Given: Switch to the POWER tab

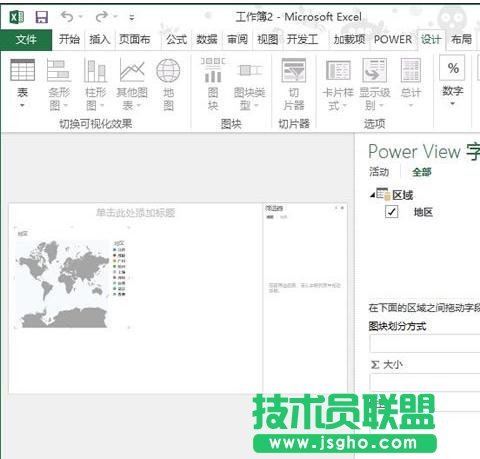Looking at the screenshot, I should tap(393, 40).
